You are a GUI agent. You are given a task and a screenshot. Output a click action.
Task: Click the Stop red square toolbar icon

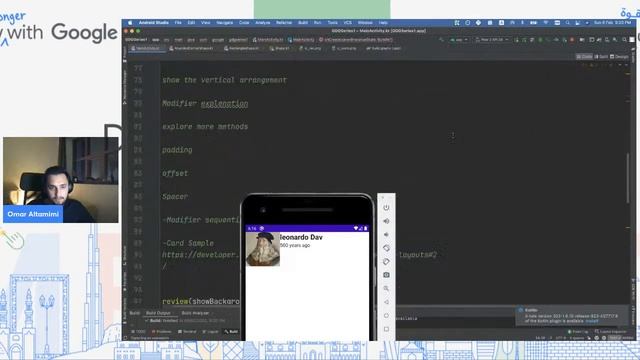point(572,40)
